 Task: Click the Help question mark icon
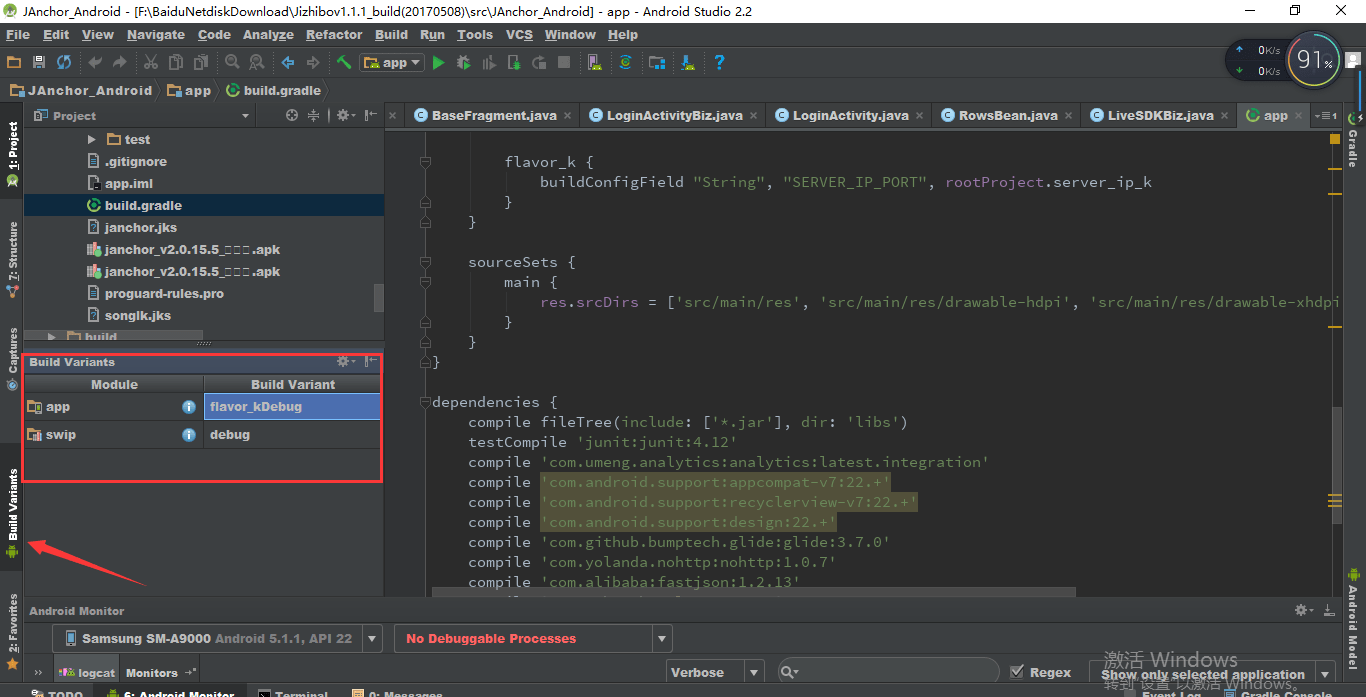(x=718, y=61)
